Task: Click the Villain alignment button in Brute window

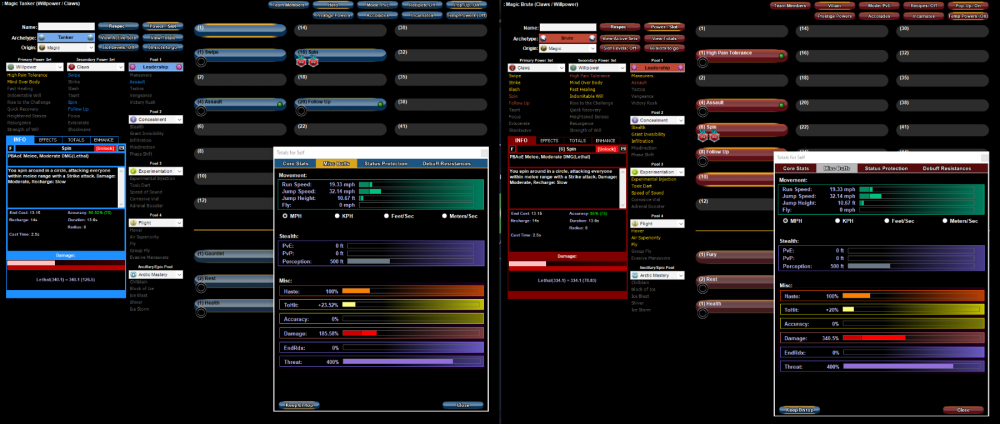Action: tap(835, 6)
